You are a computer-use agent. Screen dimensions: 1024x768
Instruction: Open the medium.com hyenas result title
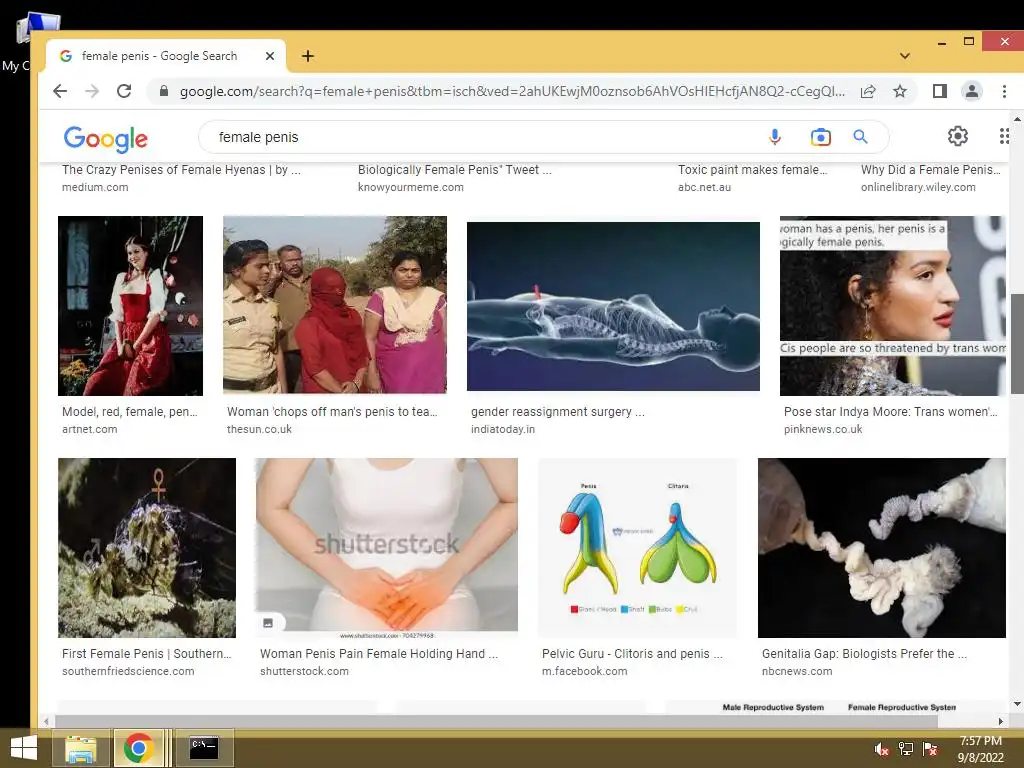point(182,170)
